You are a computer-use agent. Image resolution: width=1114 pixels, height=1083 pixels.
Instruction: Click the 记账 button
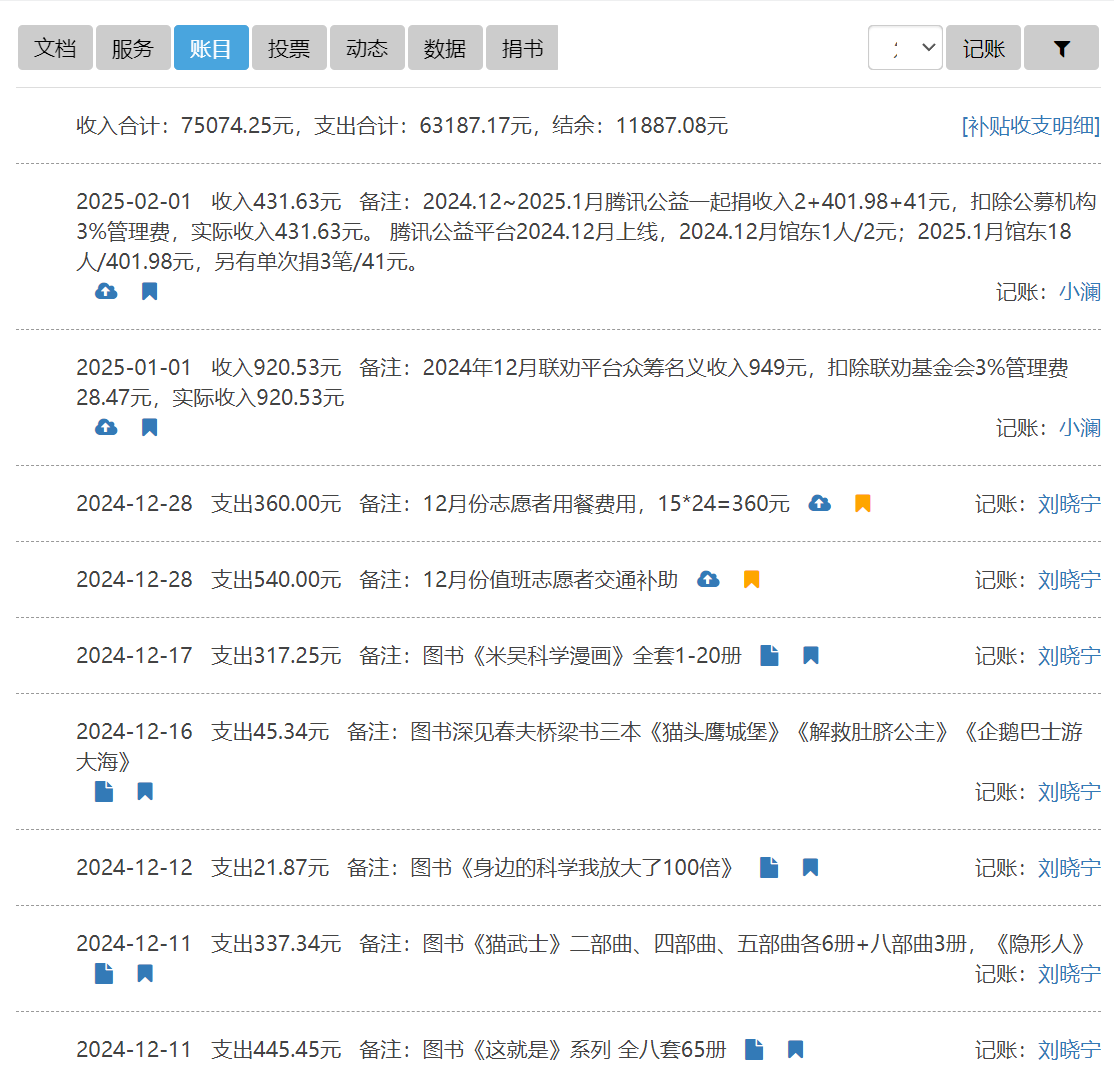click(x=983, y=48)
